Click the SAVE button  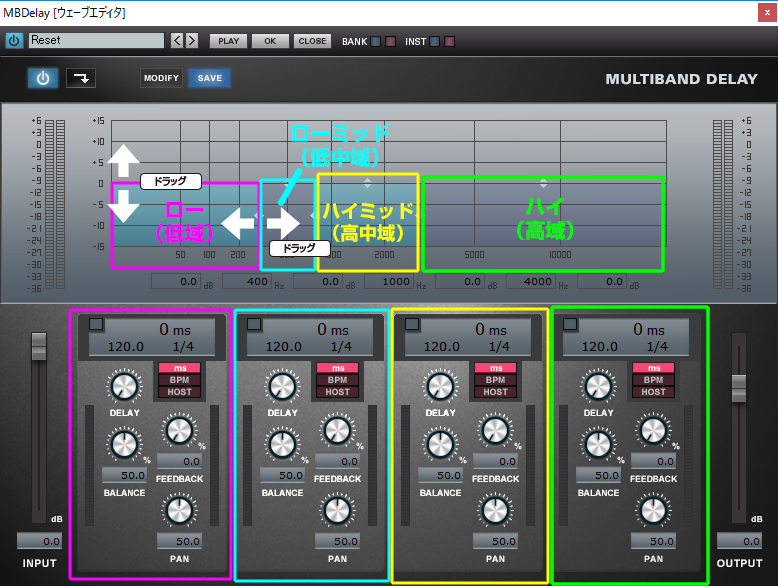210,78
